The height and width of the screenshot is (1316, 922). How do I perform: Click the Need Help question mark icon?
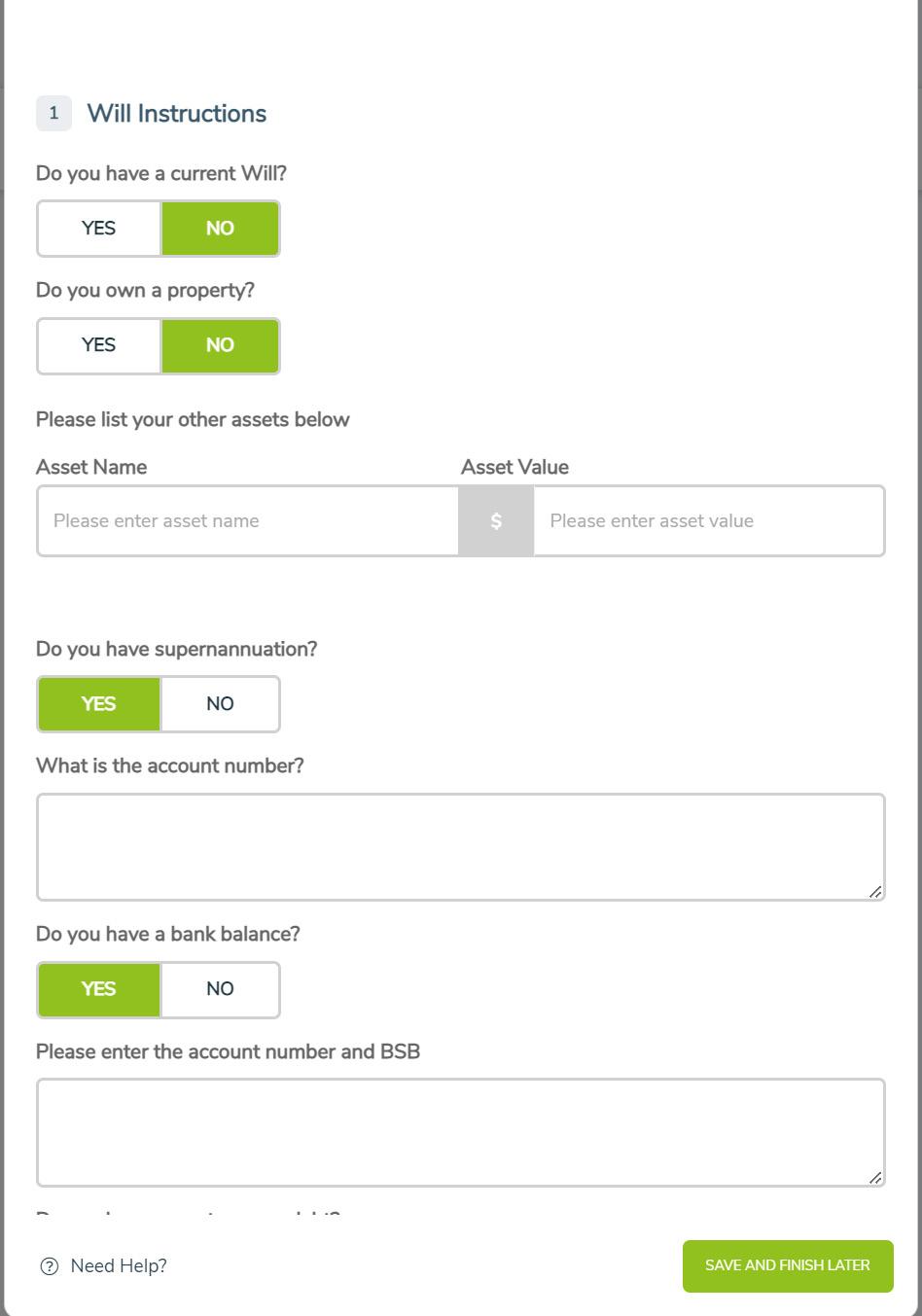coord(50,1265)
